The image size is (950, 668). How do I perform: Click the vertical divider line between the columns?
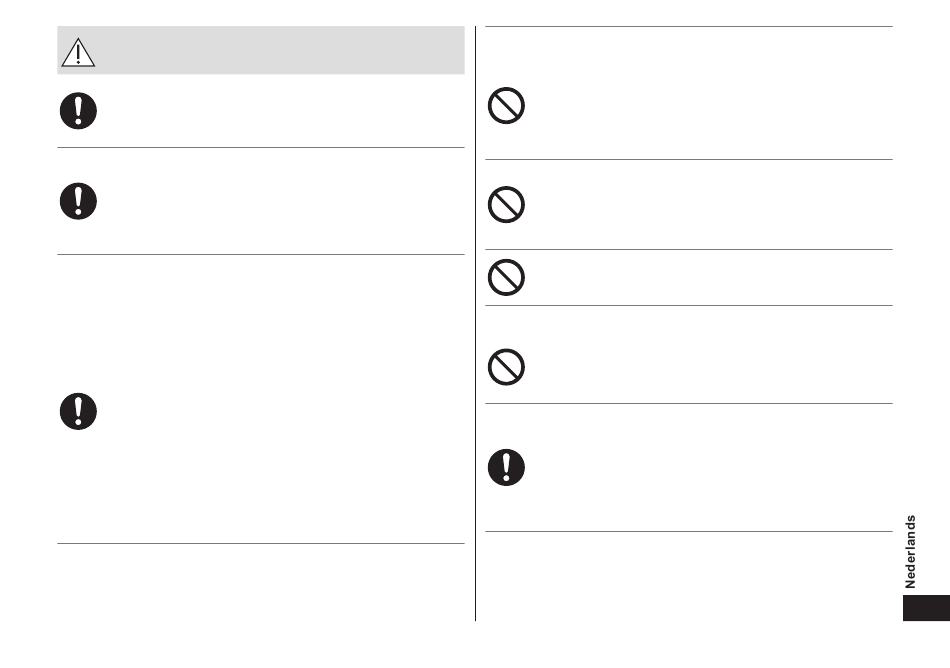point(476,323)
